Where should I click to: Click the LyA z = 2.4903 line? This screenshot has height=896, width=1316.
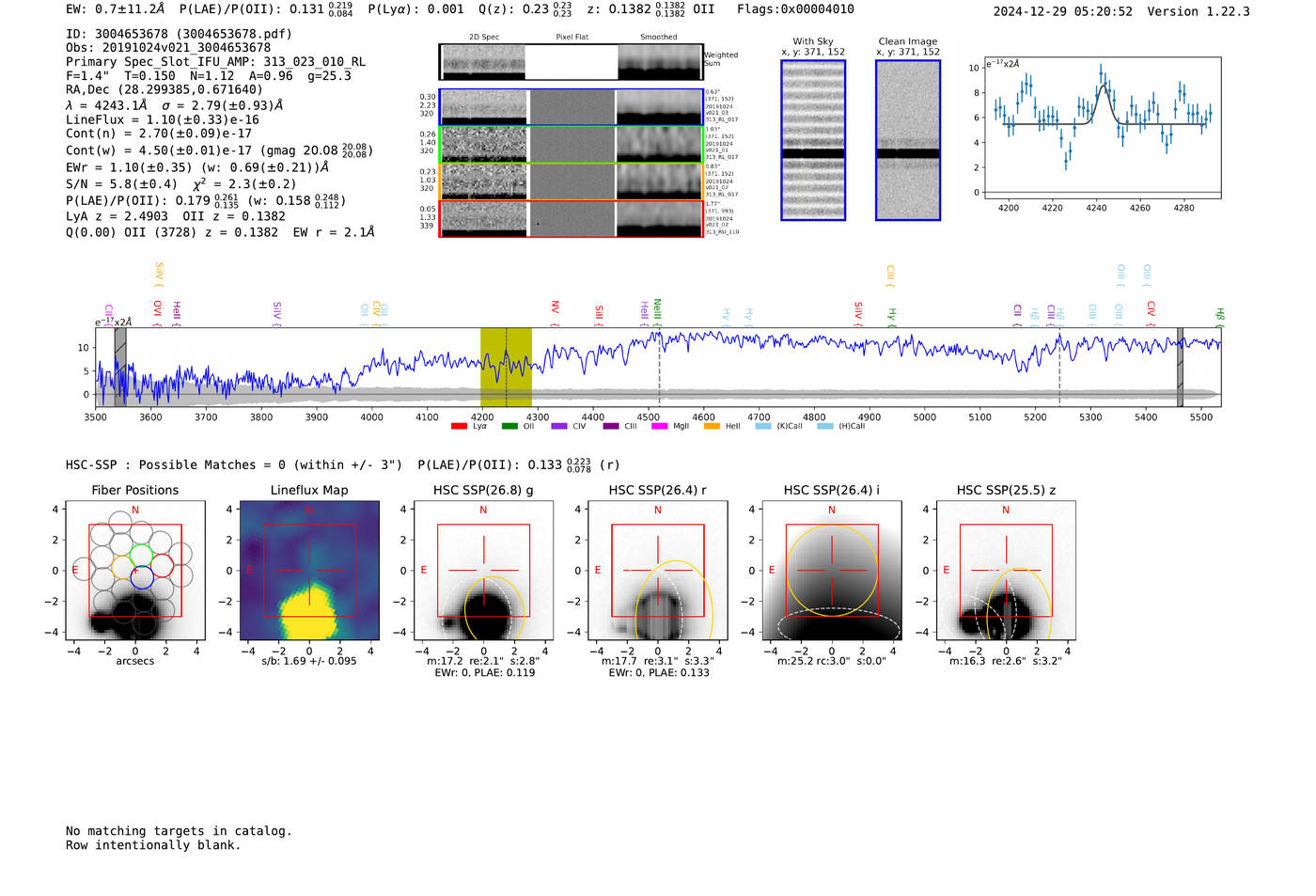(176, 216)
